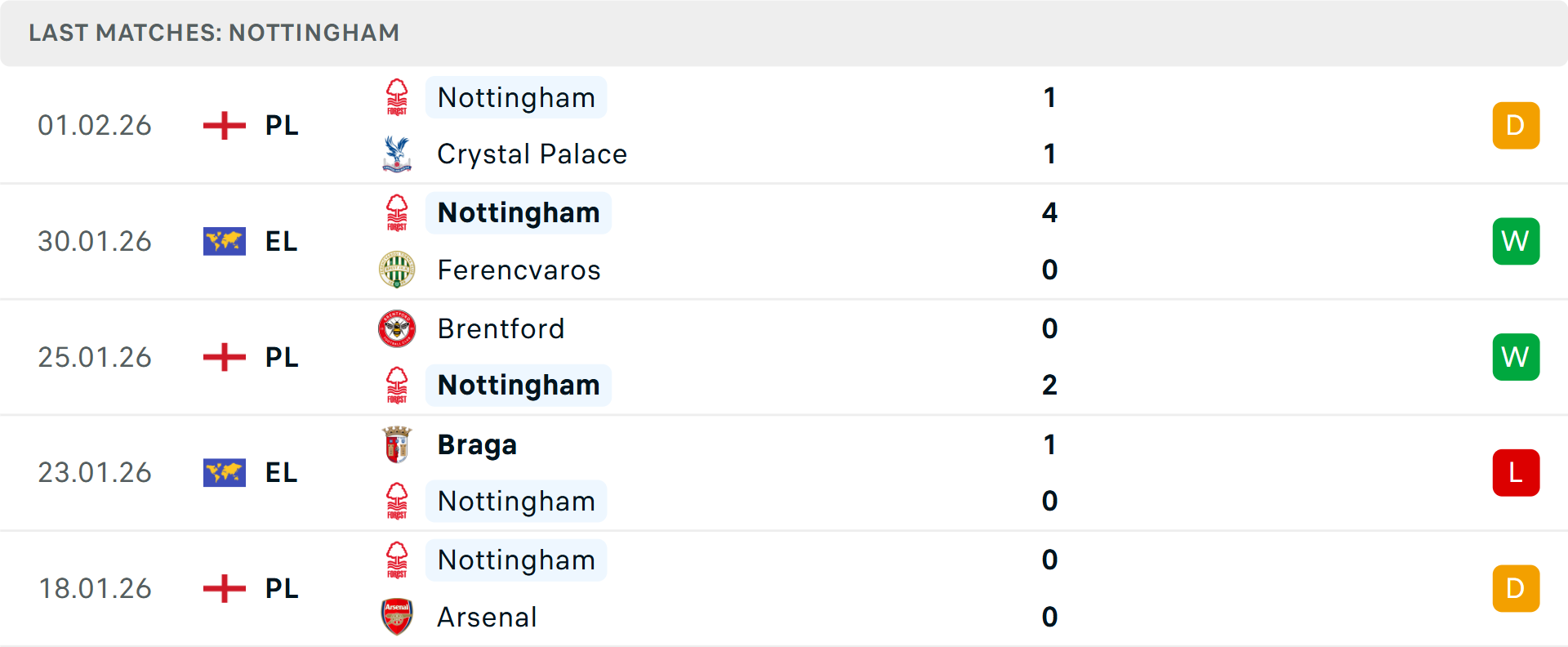Click the Crystal Palace club crest
This screenshot has width=1568, height=647.
tap(397, 154)
